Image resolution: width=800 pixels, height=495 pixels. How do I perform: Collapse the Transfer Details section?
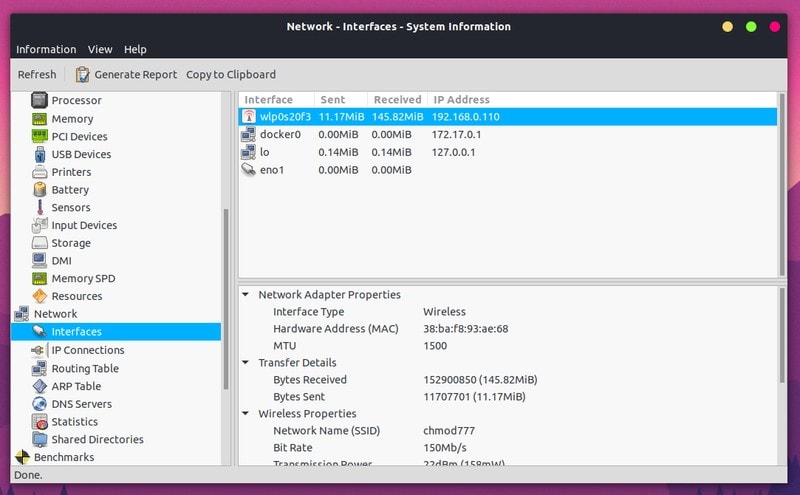point(245,362)
